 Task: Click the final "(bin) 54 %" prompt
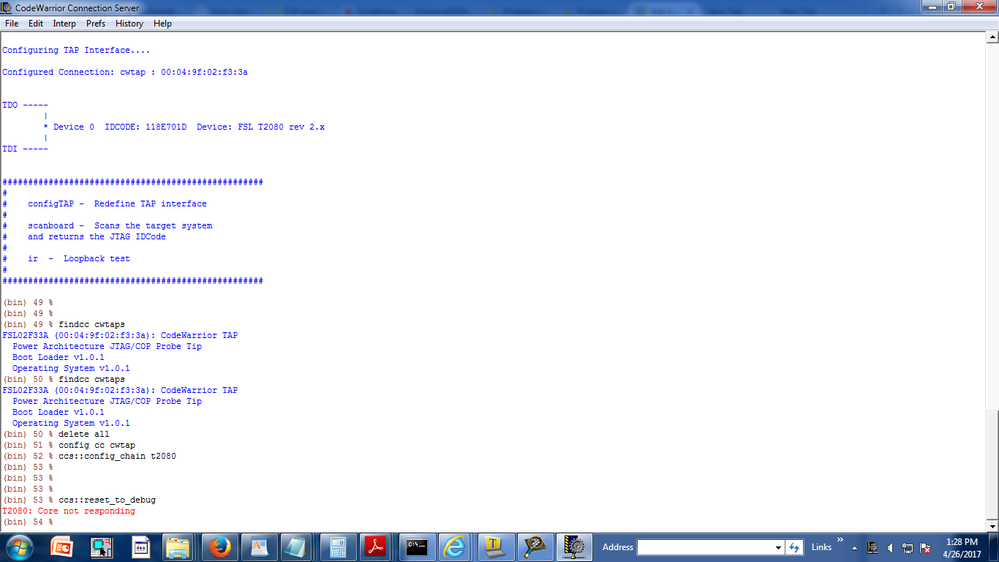28,522
